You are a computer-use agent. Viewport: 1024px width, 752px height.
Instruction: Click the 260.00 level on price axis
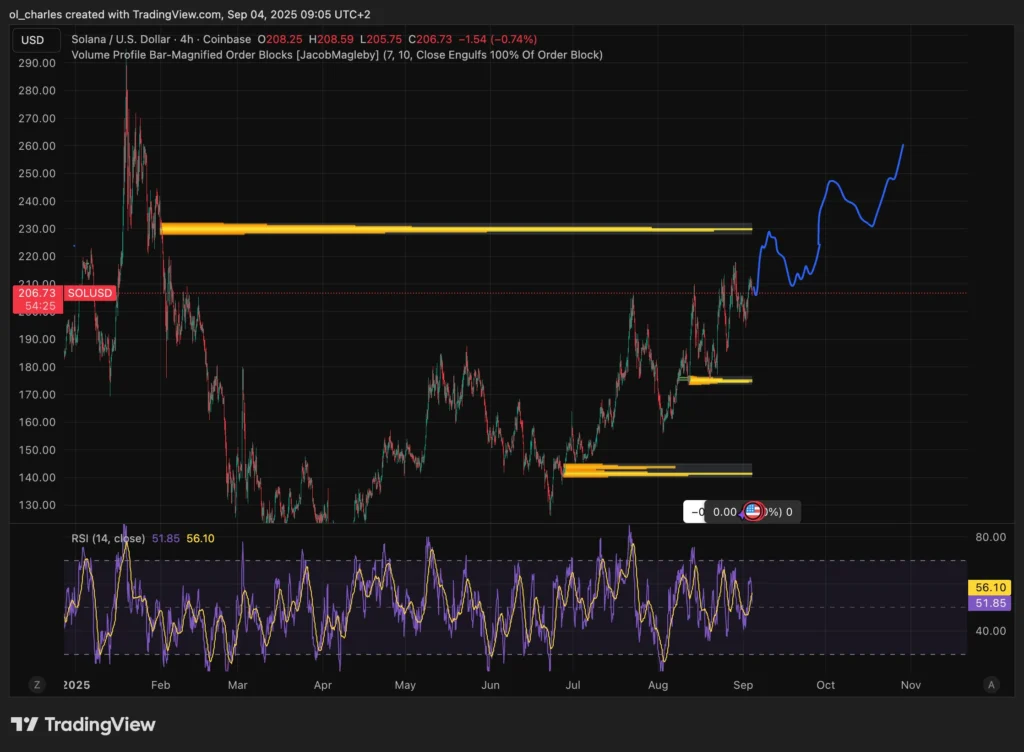(36, 146)
